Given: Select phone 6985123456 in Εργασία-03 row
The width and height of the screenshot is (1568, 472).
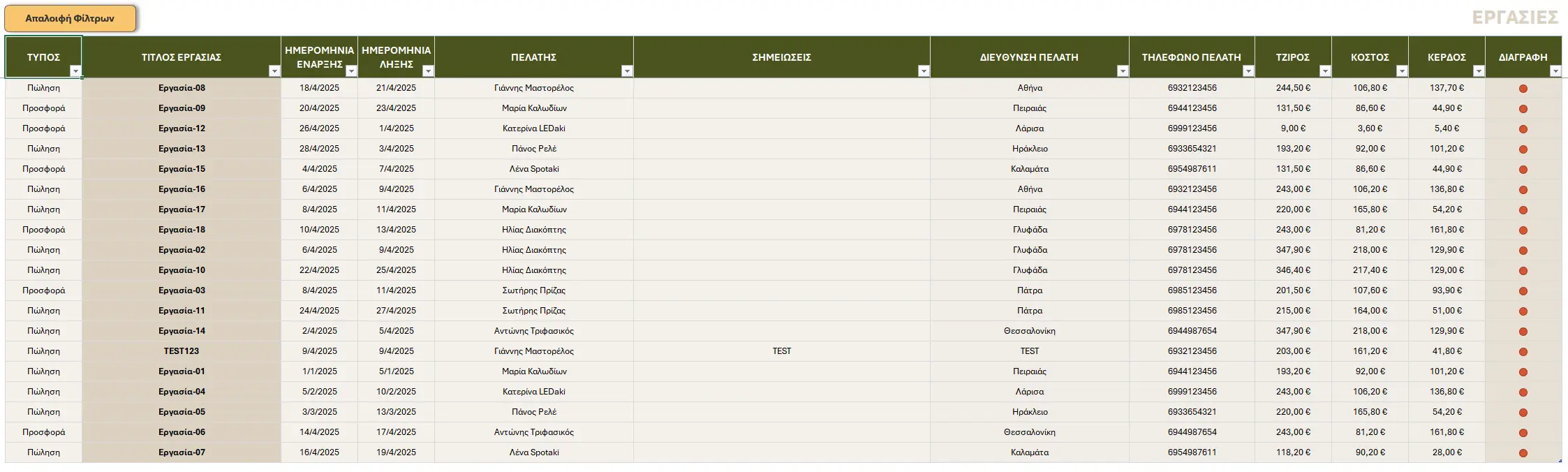Looking at the screenshot, I should coord(1192,290).
